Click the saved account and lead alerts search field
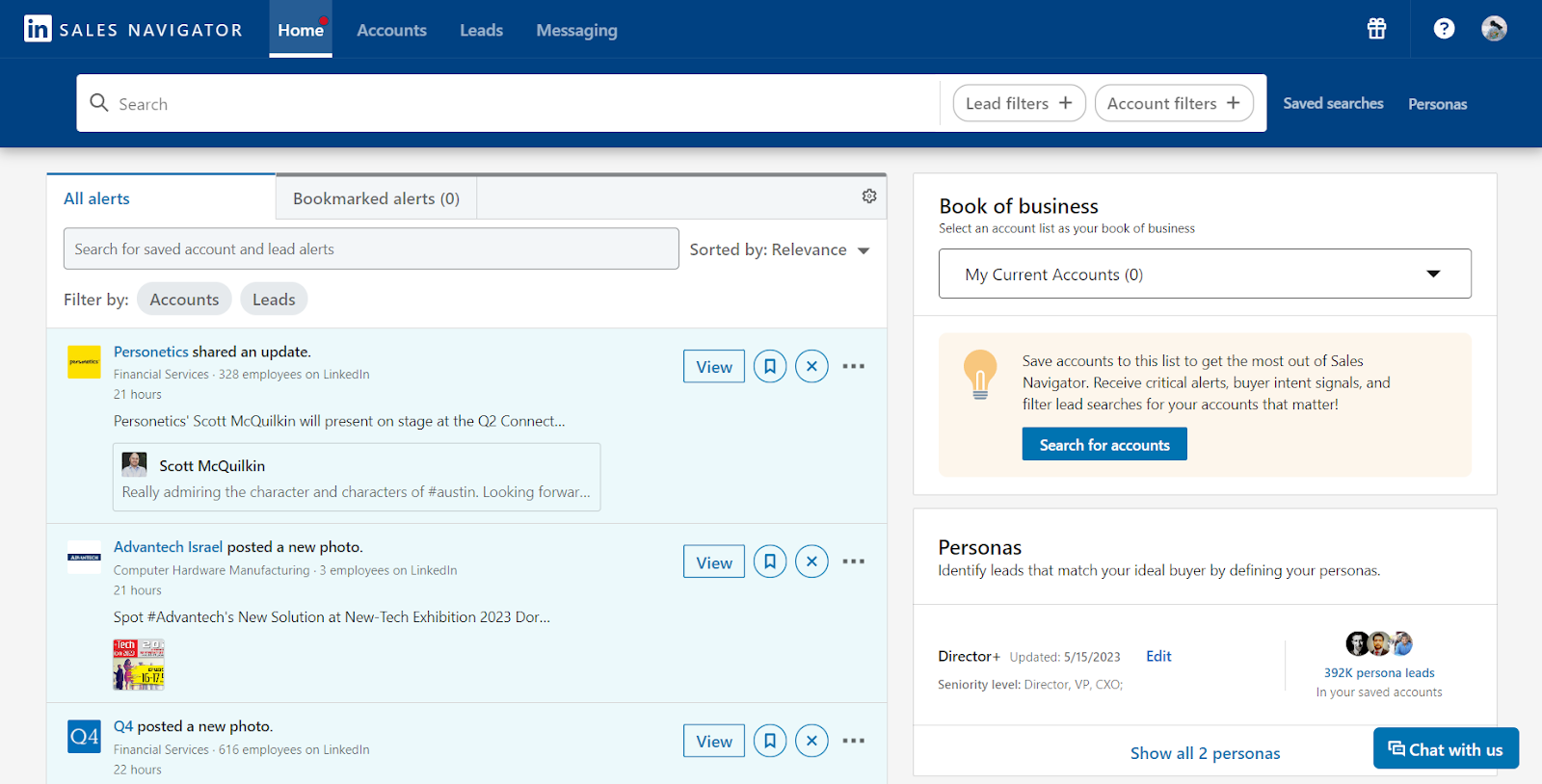This screenshot has height=784, width=1542. tap(371, 249)
